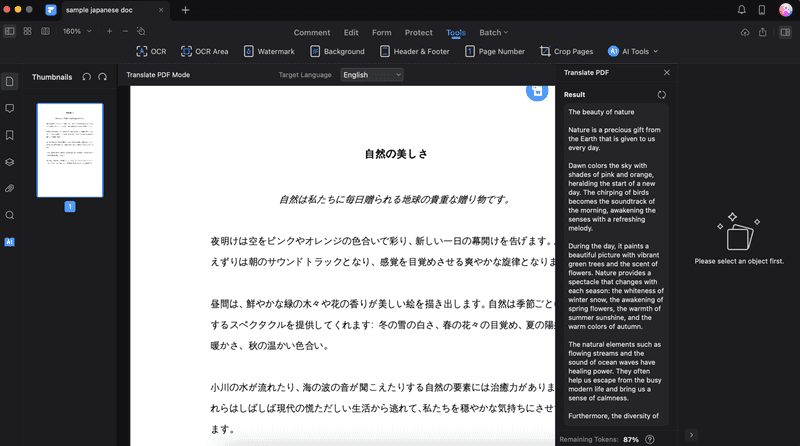800x446 pixels.
Task: Click the rotate view icon in toolbar
Action: point(141,31)
